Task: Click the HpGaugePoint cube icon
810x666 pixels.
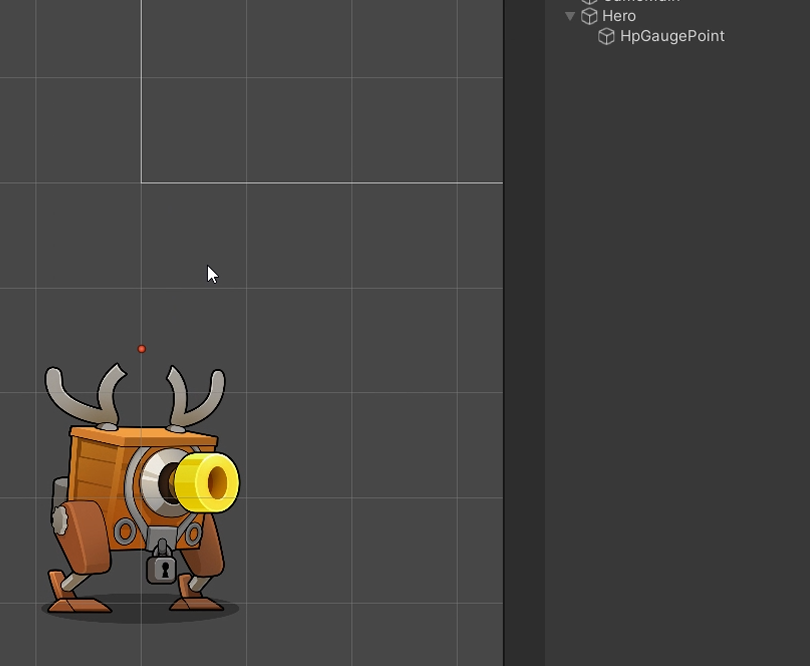Action: tap(606, 36)
